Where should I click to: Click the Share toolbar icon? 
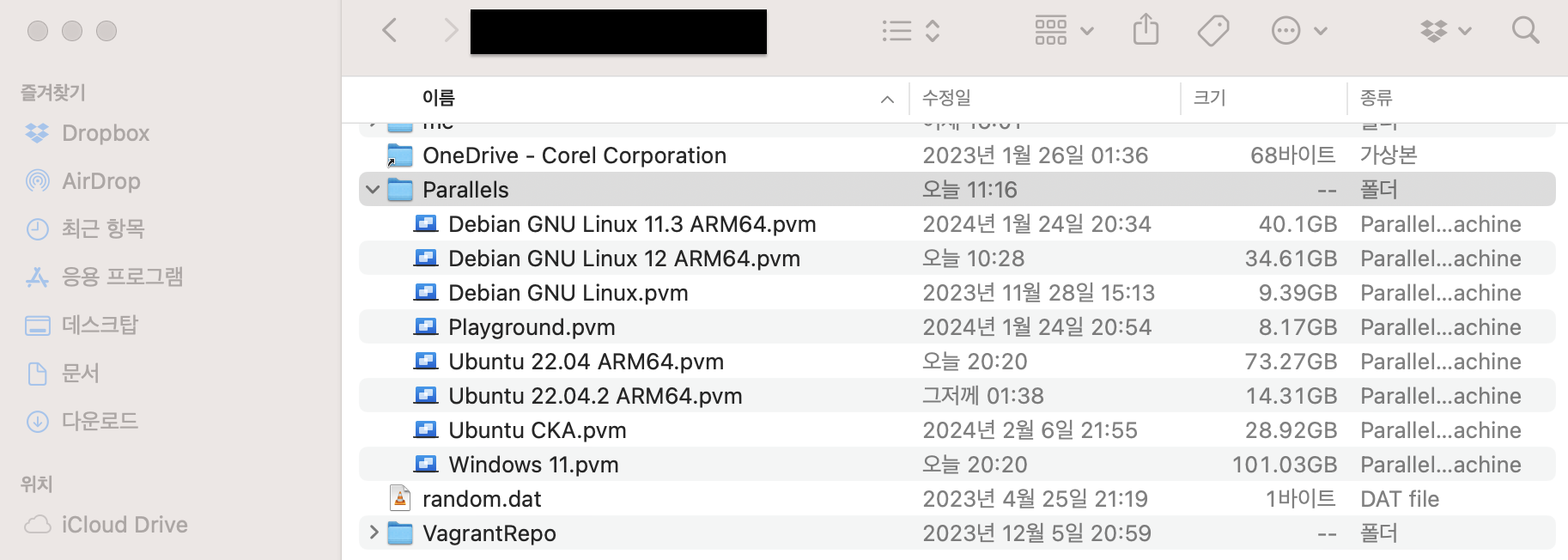coord(1146,31)
